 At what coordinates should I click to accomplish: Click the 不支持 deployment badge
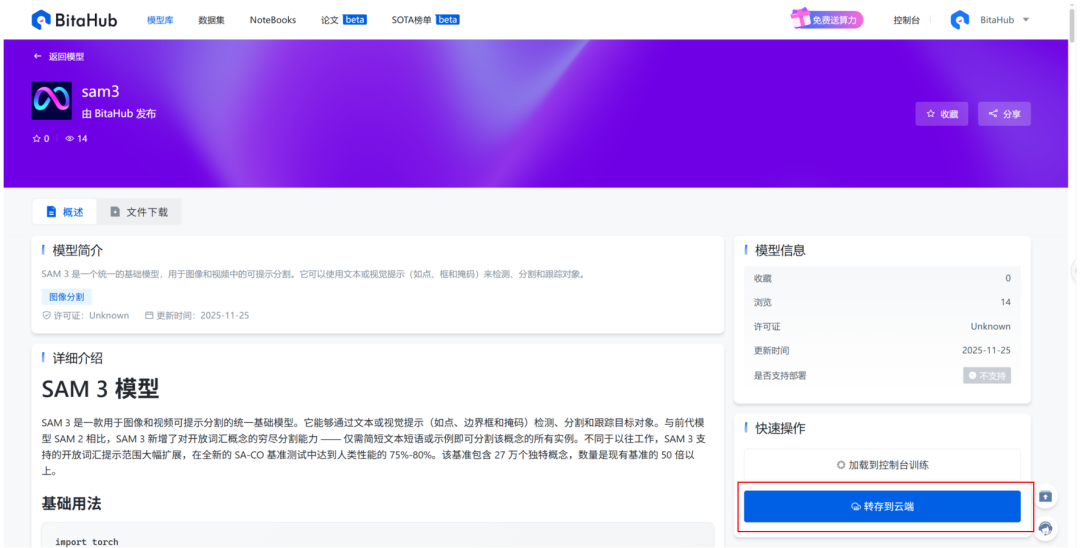coord(987,375)
